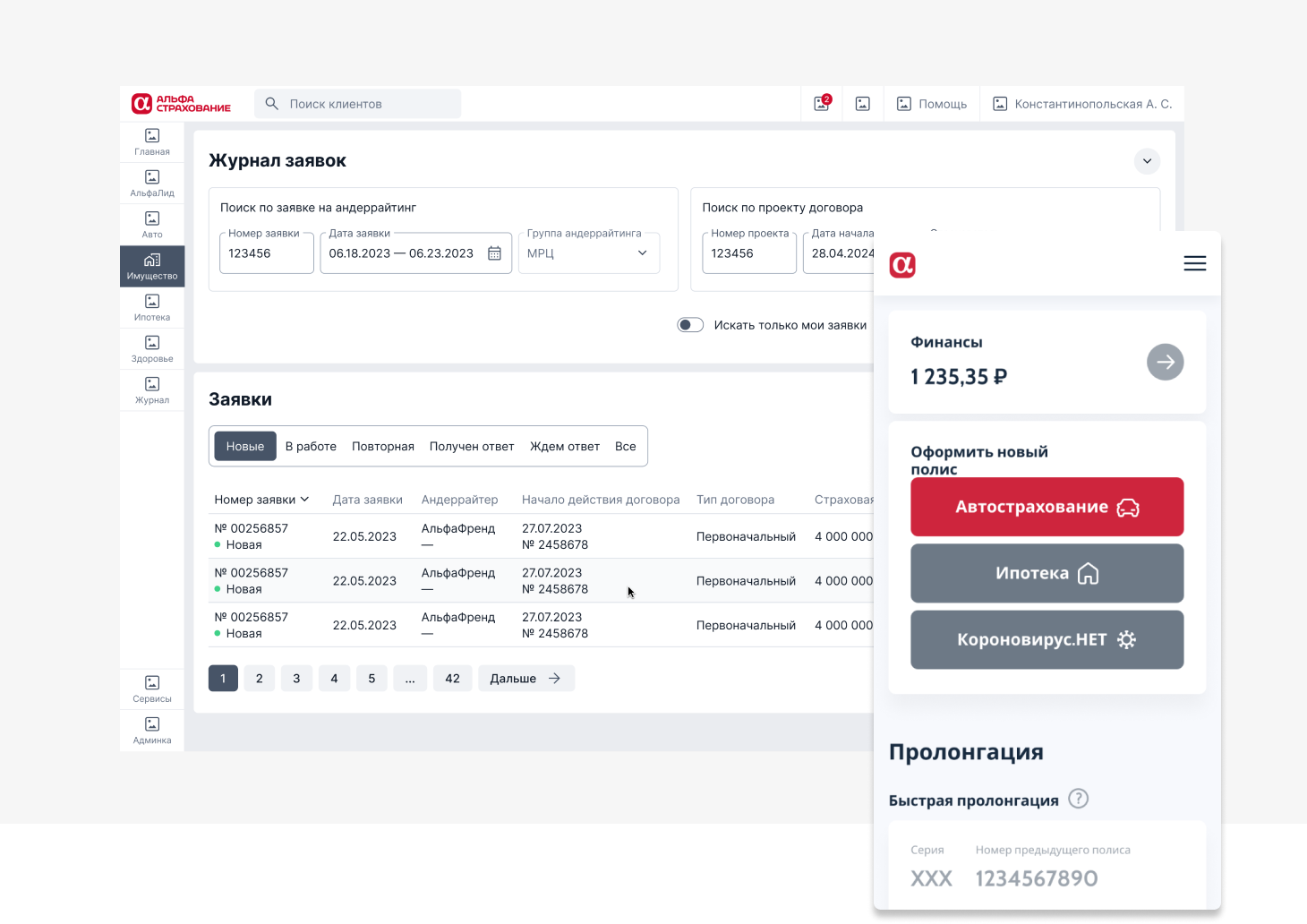Go to page 3
The height and width of the screenshot is (924, 1307).
click(296, 679)
